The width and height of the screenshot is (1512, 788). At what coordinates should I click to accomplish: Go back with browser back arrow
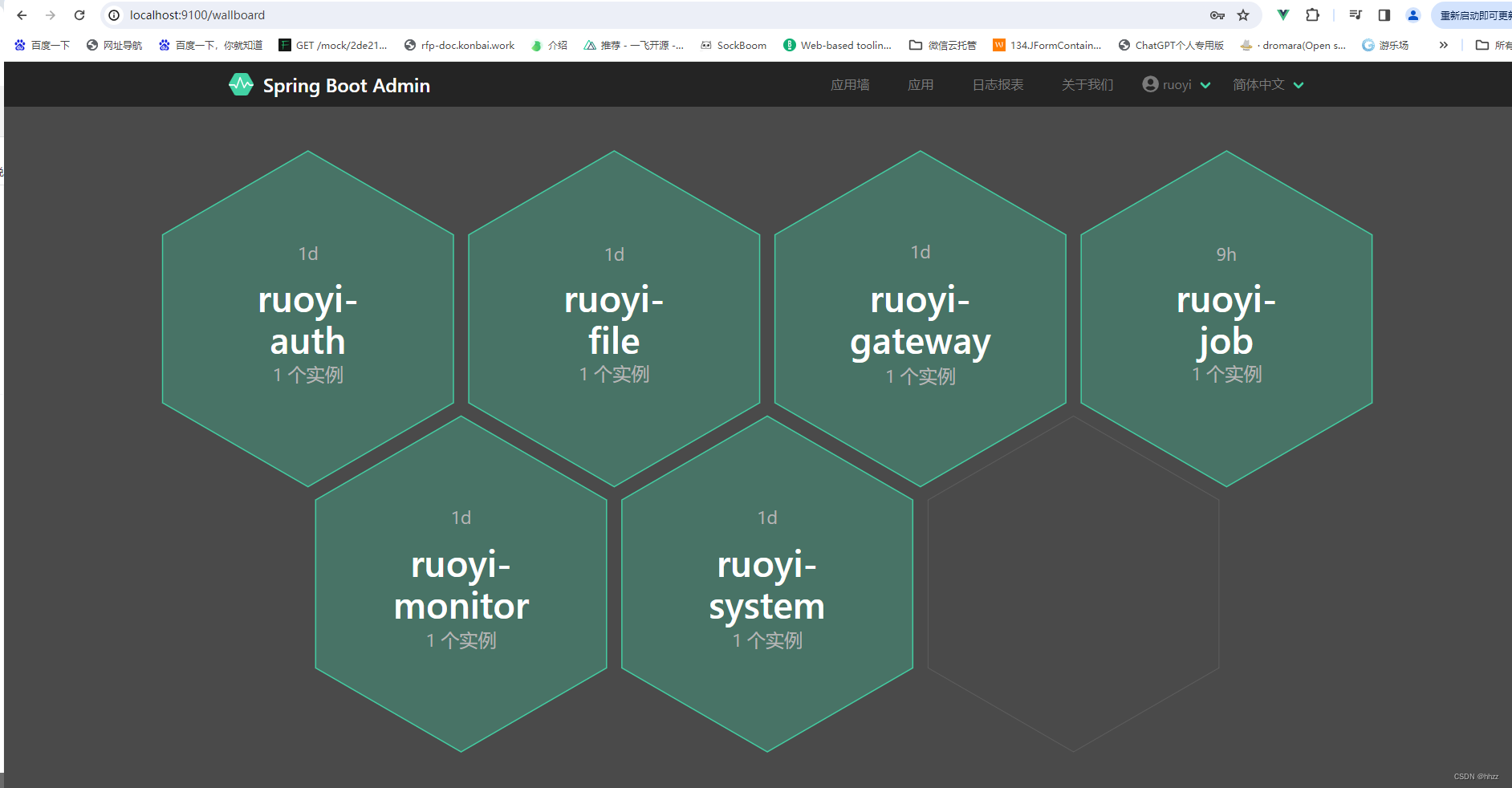[x=22, y=15]
